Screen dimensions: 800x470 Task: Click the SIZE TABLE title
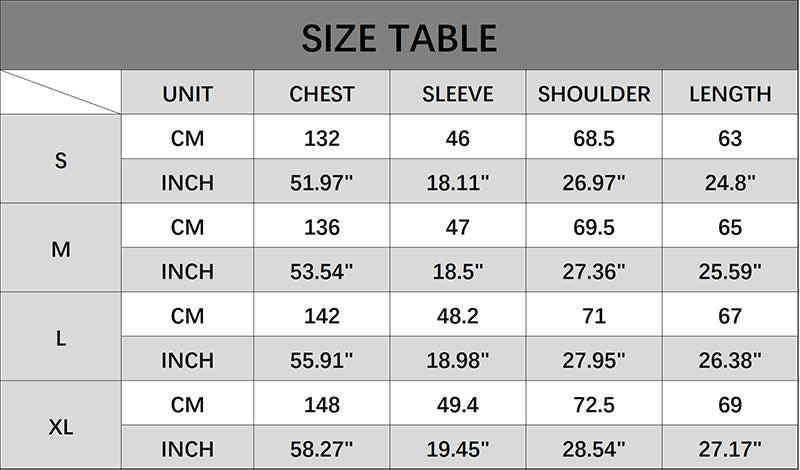coord(399,37)
